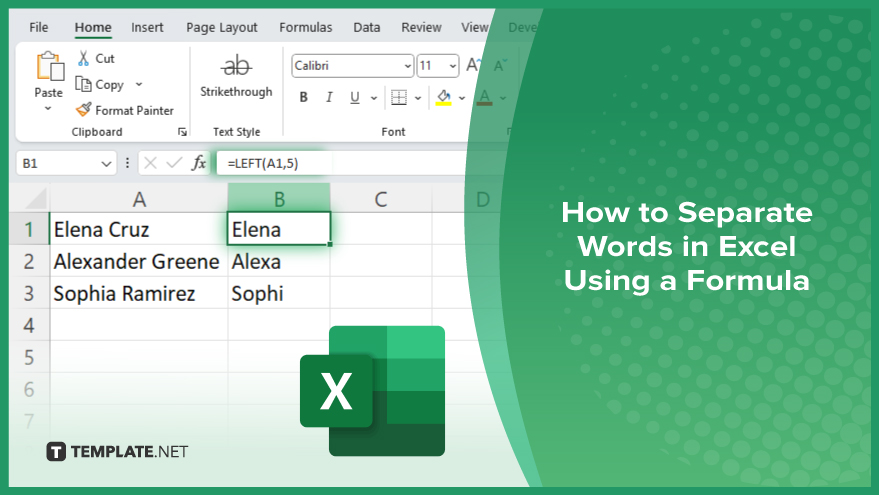Click the Copy text label
The height and width of the screenshot is (495, 879).
[x=109, y=85]
